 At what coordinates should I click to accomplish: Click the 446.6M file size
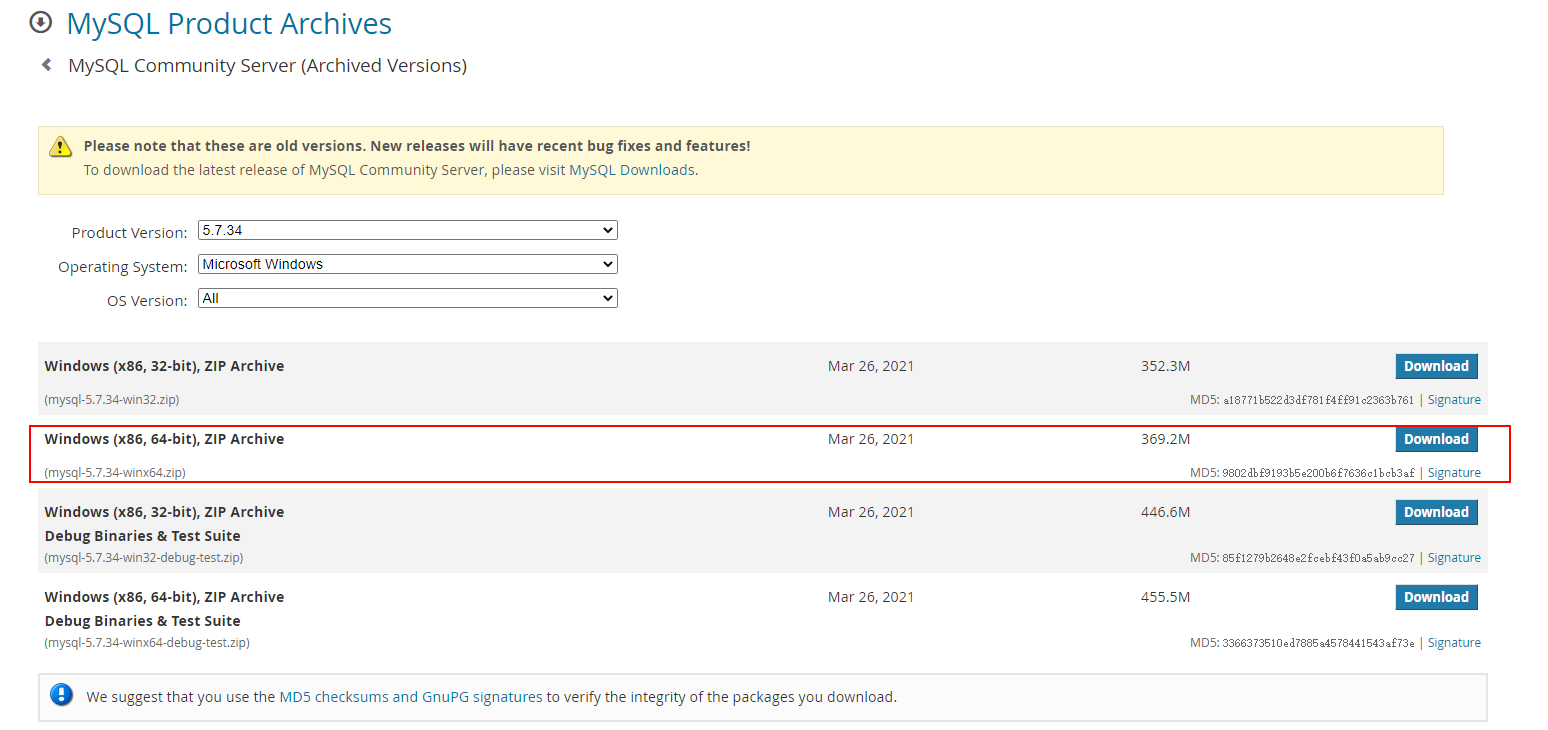(1165, 512)
